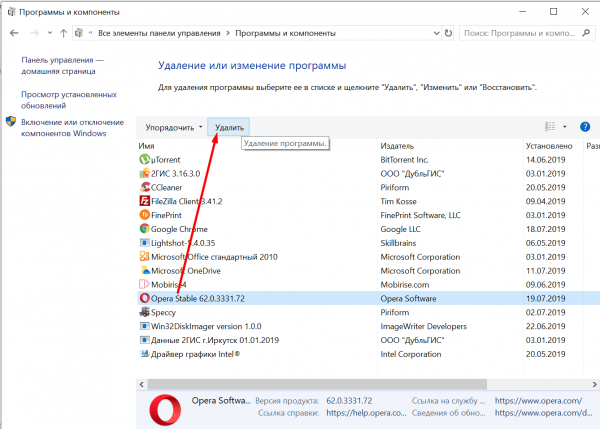Click the large Opera logo in details pane
The image size is (600, 429).
tap(165, 410)
